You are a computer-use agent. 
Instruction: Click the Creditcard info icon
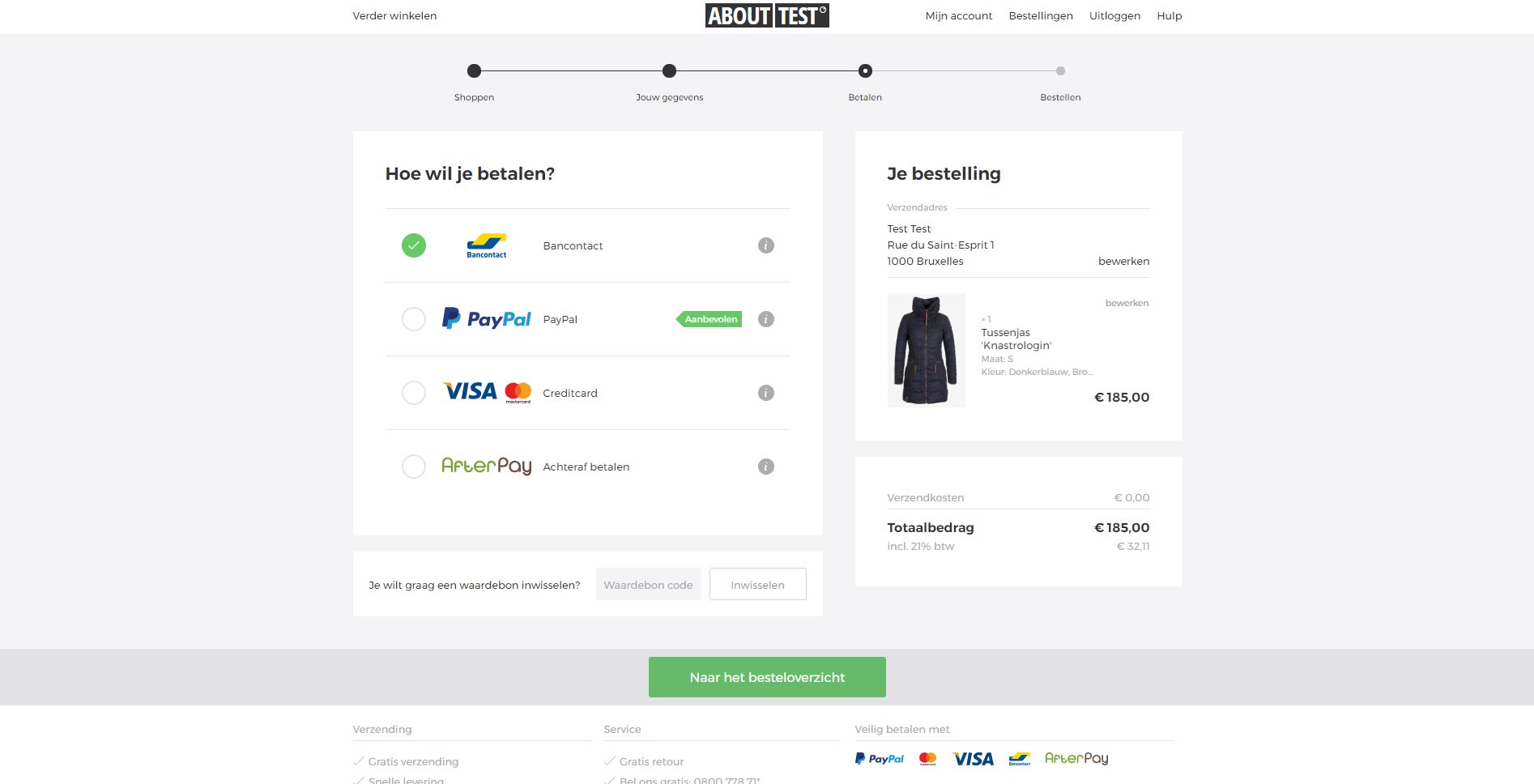[x=765, y=393]
